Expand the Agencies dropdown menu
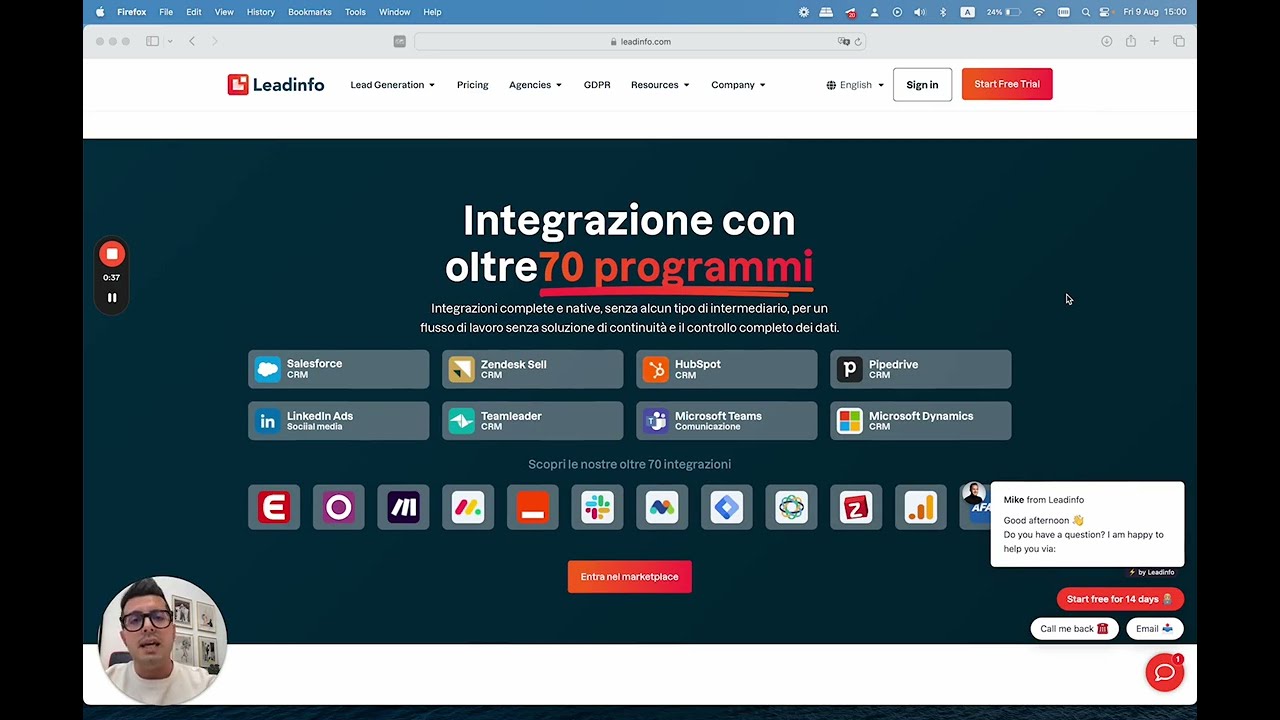 [x=535, y=85]
